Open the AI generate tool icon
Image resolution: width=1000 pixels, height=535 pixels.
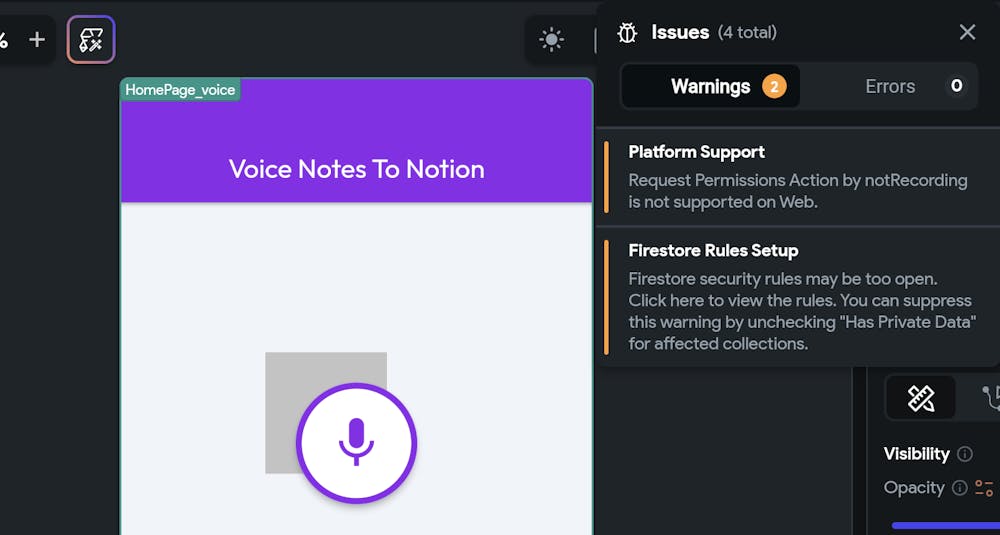91,40
